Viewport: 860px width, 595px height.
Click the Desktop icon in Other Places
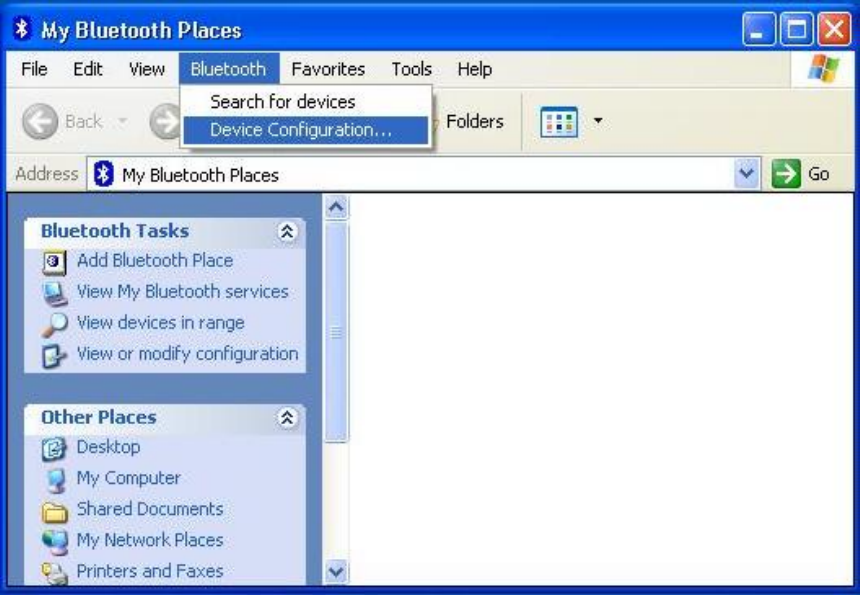(54, 449)
